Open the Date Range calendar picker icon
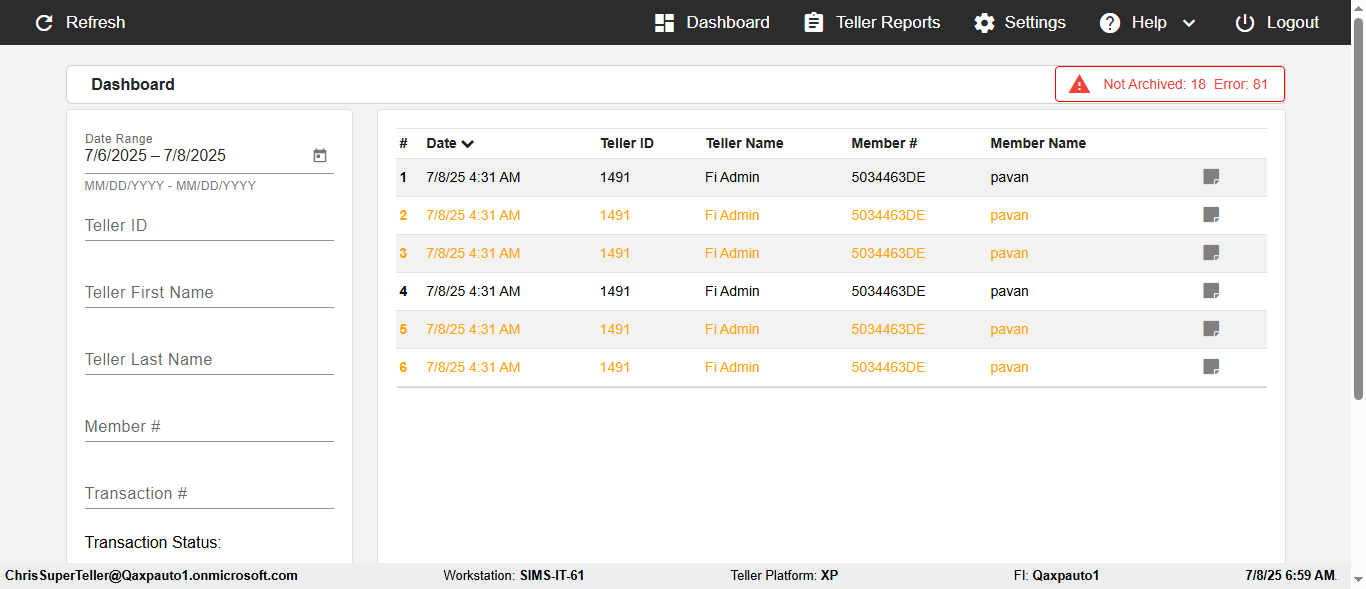Viewport: 1366px width, 589px height. point(320,155)
